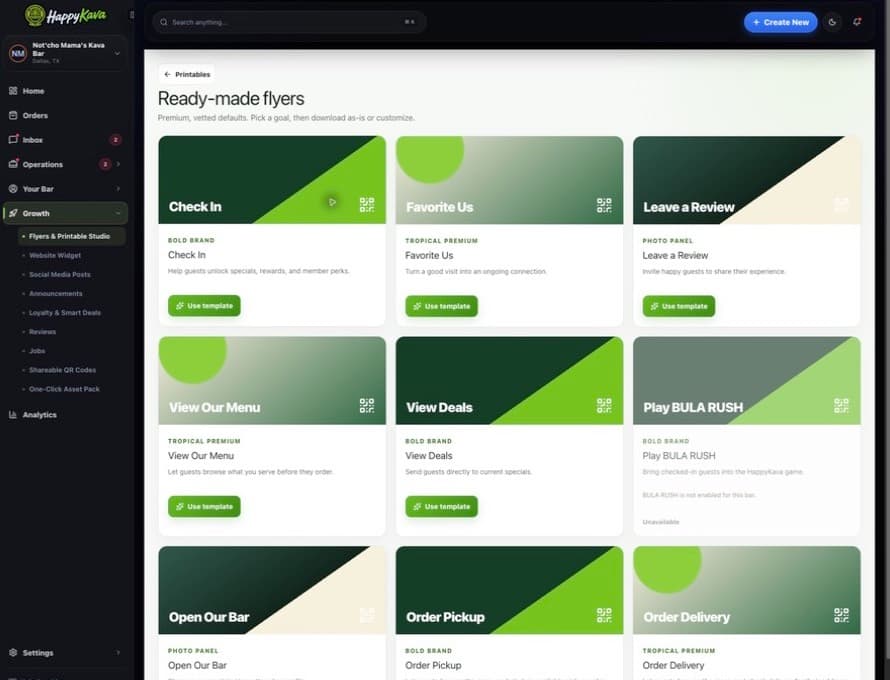Click the Inbox icon in sidebar
The height and width of the screenshot is (680, 890).
point(13,140)
